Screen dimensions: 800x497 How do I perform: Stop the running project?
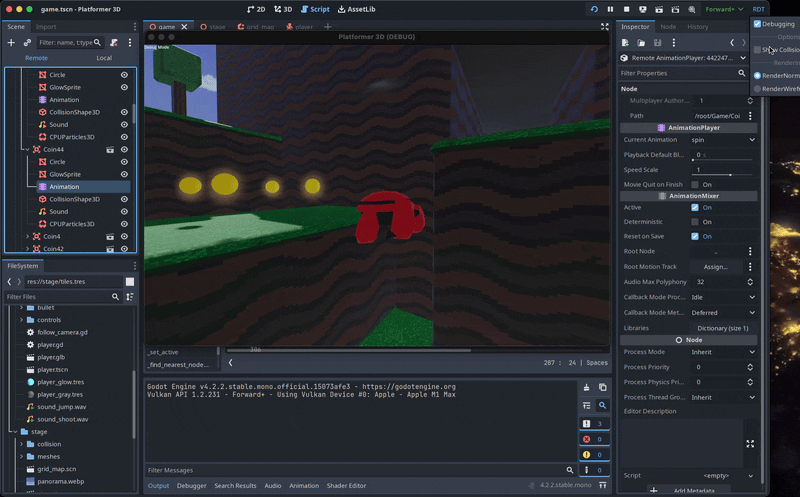[x=626, y=9]
